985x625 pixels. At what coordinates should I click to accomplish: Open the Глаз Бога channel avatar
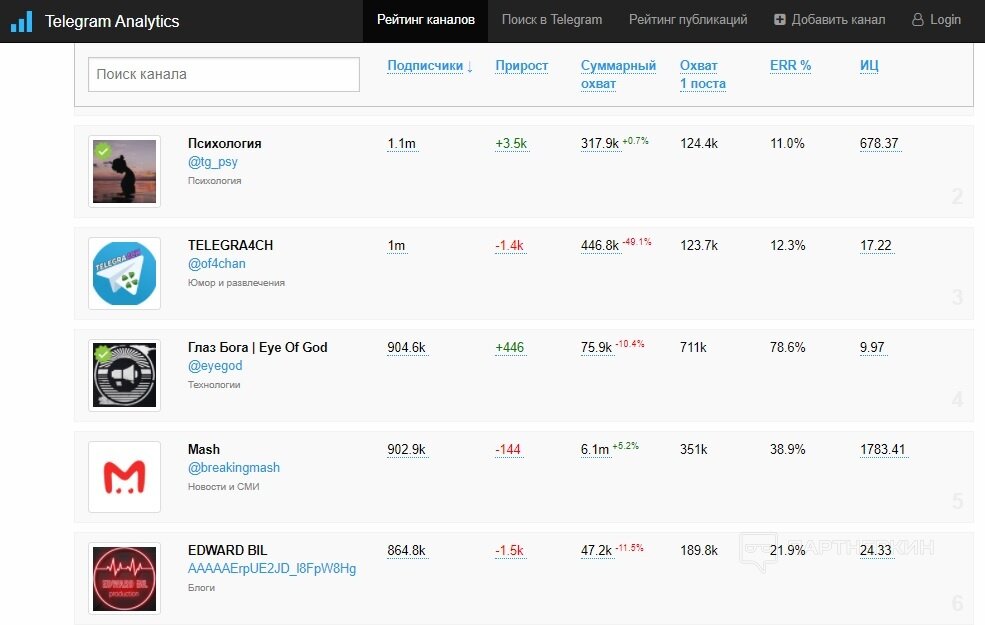click(x=124, y=375)
